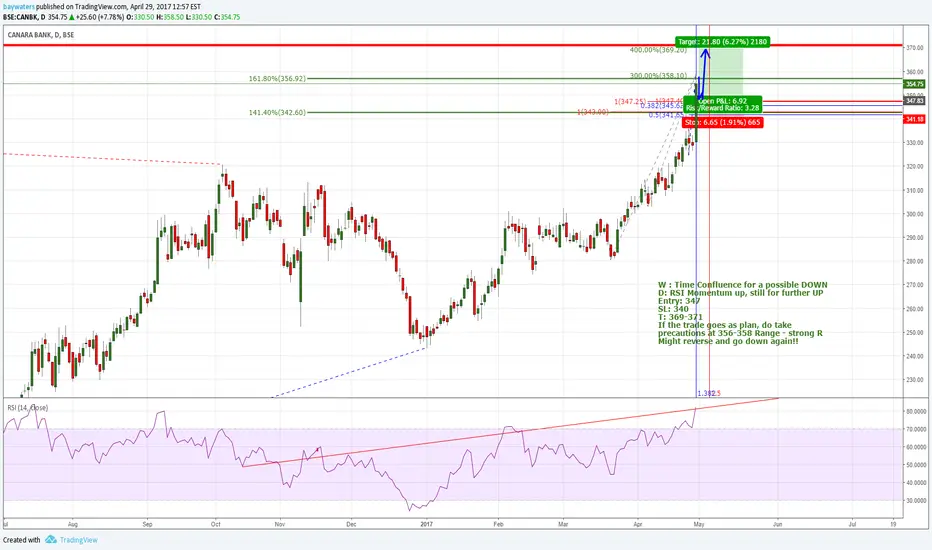Click the red Stop 6.65 (1.91%) label
This screenshot has width=932, height=550.
(722, 122)
